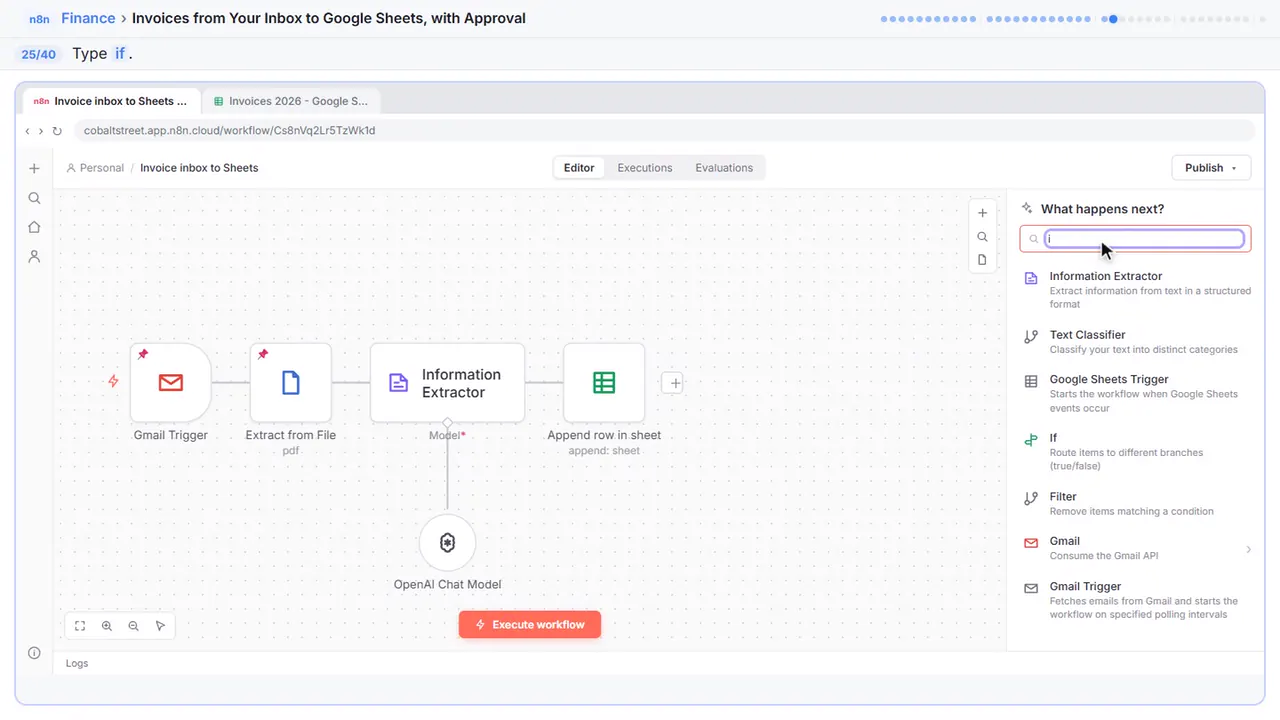
Task: Zoom in on the canvas
Action: click(107, 626)
